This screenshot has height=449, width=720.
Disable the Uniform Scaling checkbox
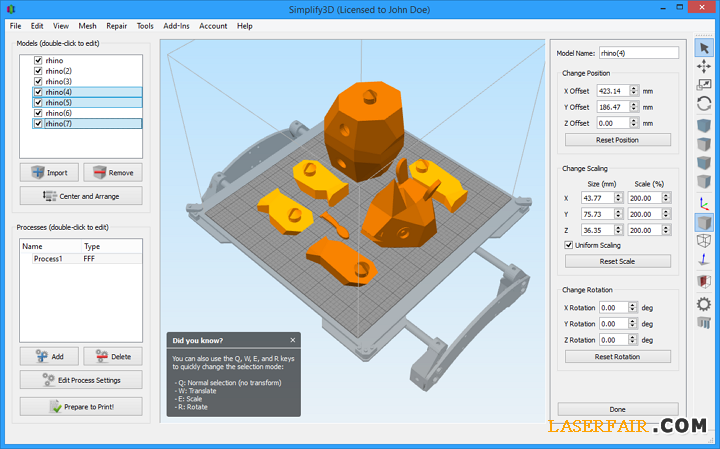click(x=569, y=245)
